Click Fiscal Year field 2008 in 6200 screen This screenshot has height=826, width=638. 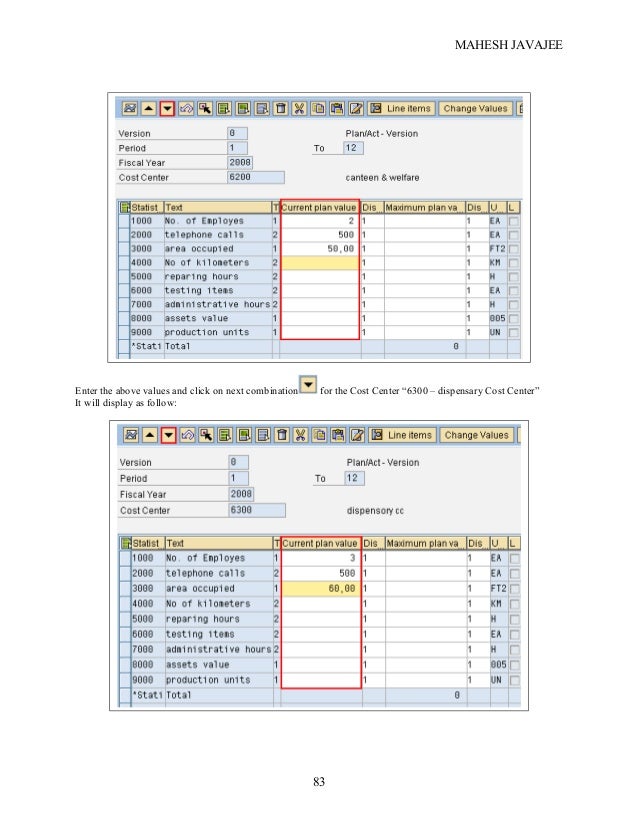[240, 163]
